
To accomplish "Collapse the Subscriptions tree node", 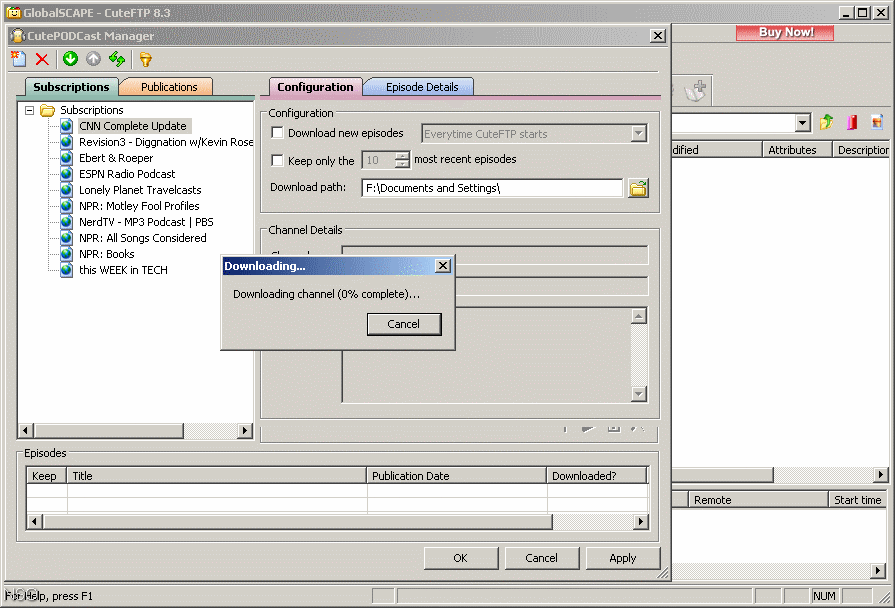I will coord(30,110).
